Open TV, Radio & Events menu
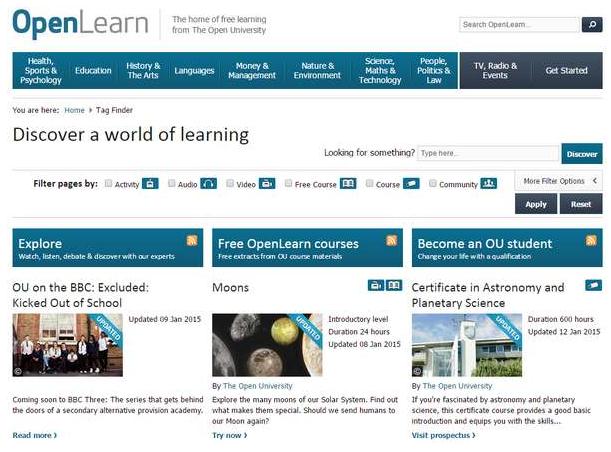 [495, 71]
